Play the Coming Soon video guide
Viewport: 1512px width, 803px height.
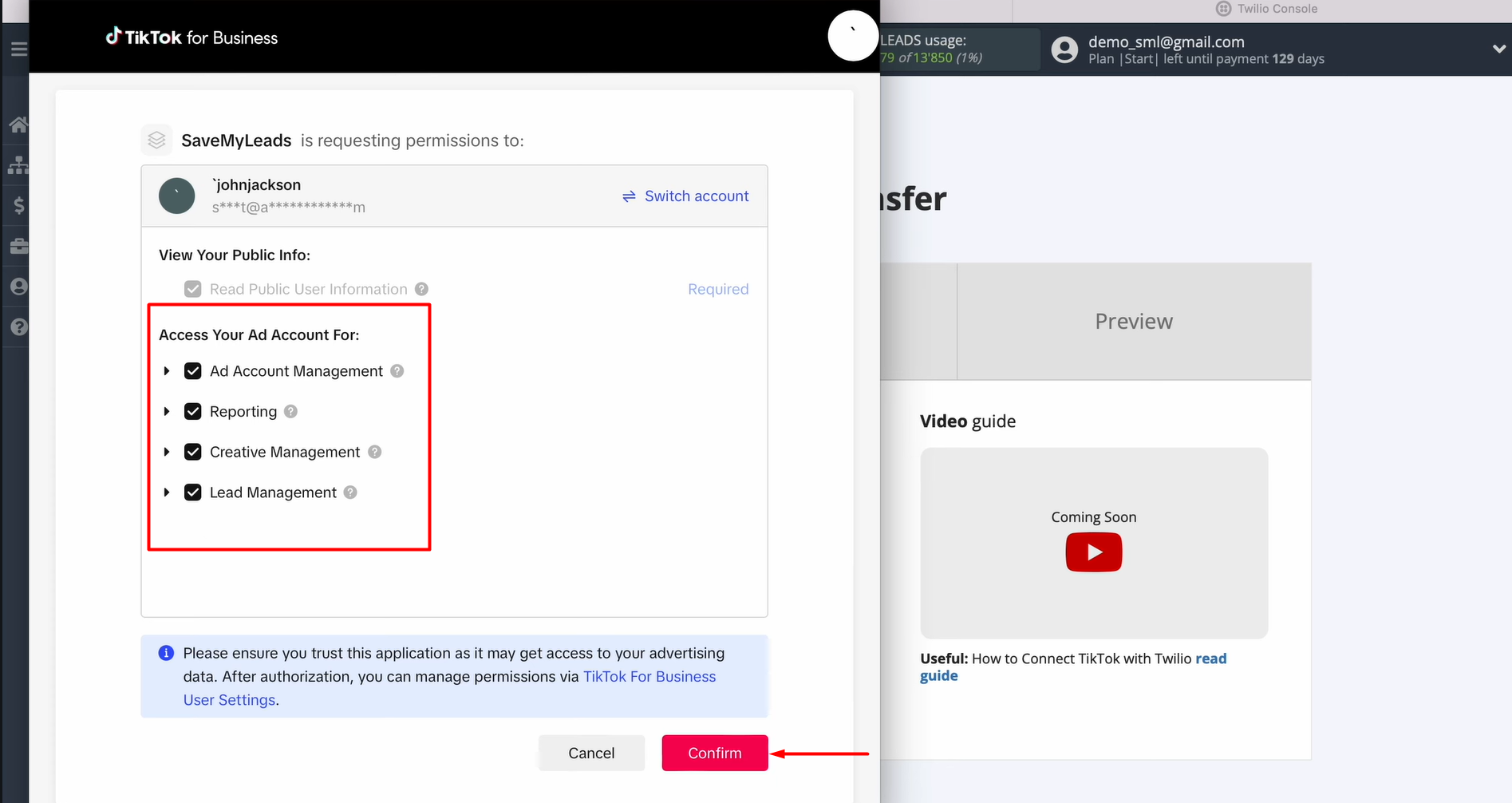click(x=1093, y=552)
